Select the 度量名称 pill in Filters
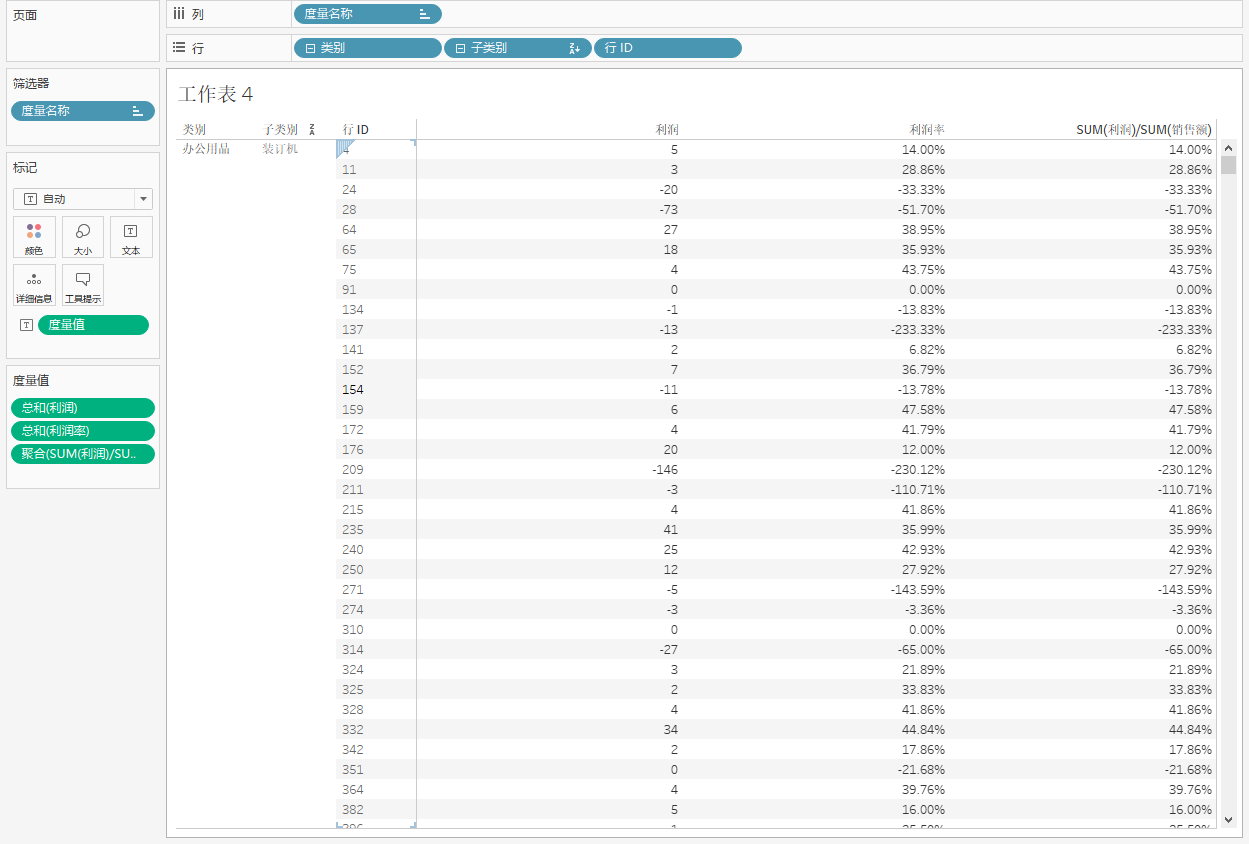Viewport: 1249px width, 844px height. pos(83,111)
